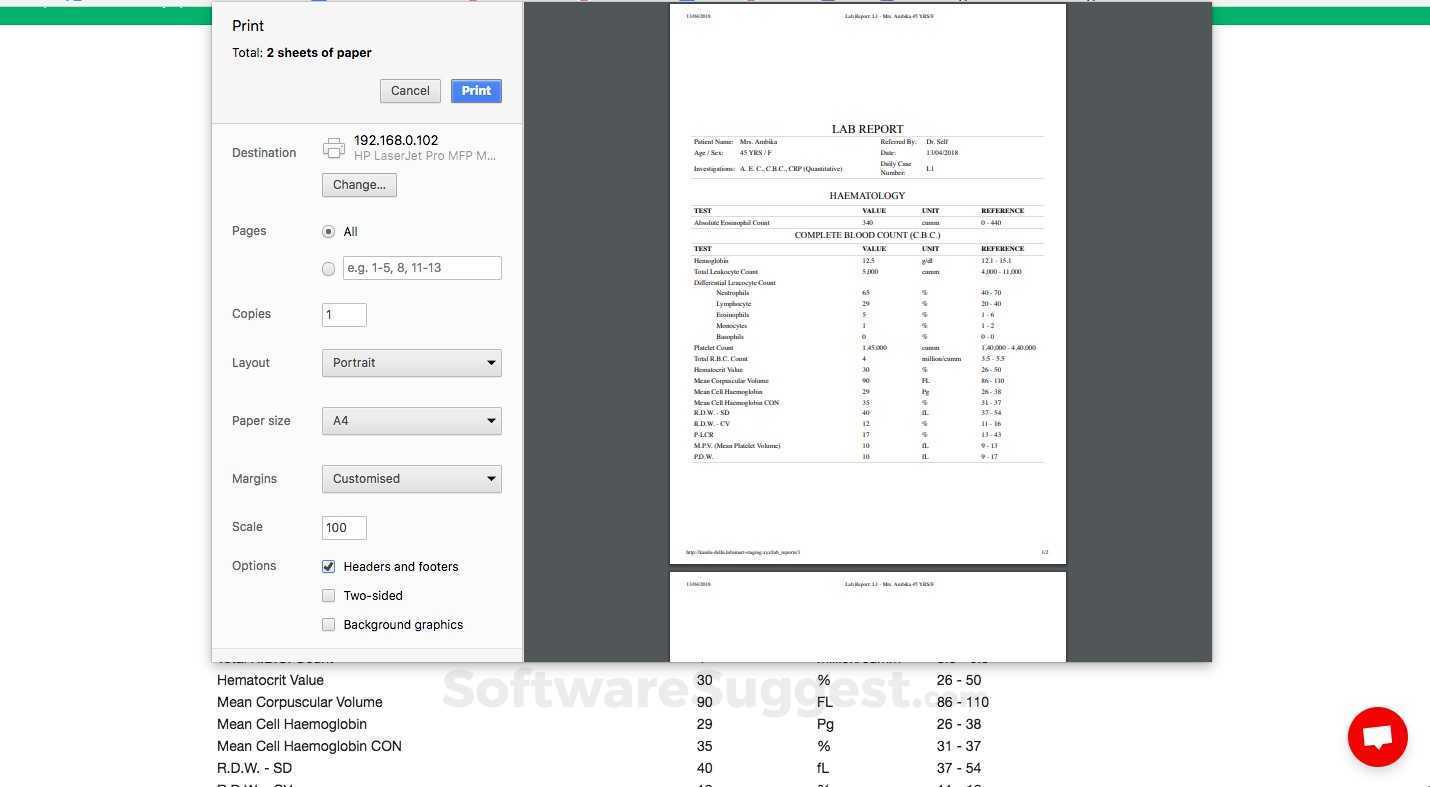Uncheck the Headers and footers checkbox
This screenshot has height=787, width=1430.
tap(328, 566)
